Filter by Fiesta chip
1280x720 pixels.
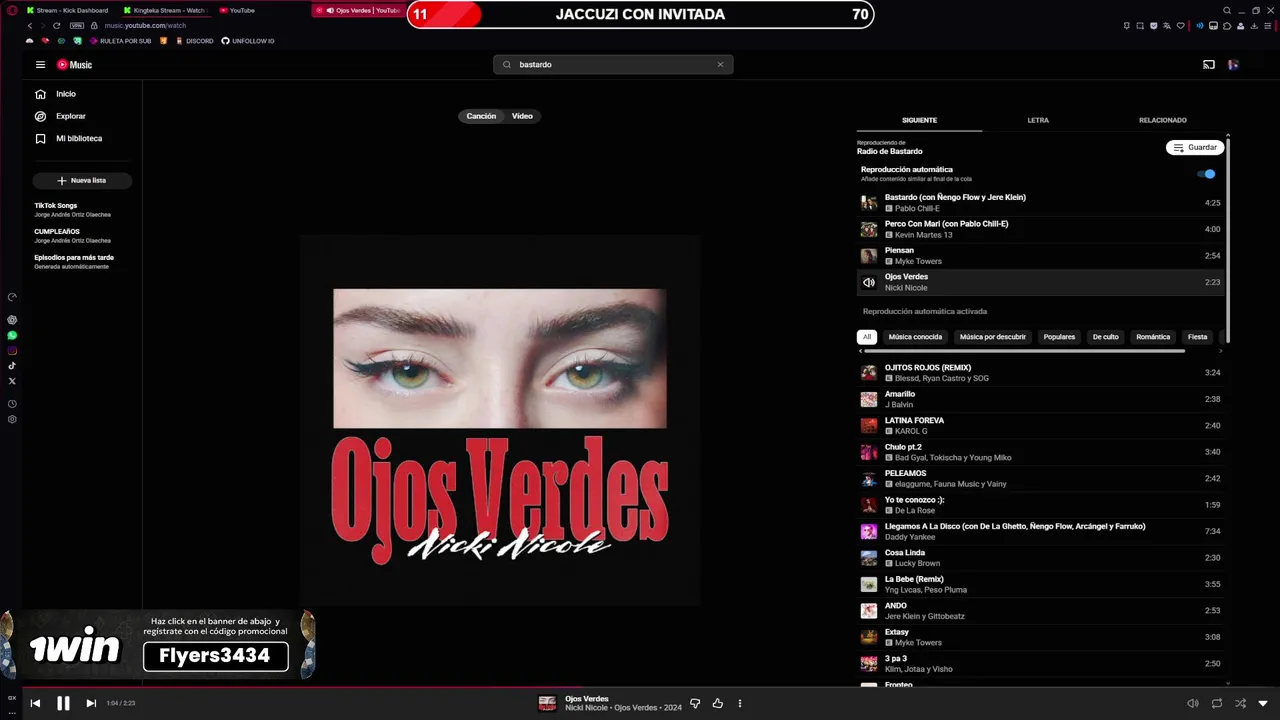coord(1197,337)
